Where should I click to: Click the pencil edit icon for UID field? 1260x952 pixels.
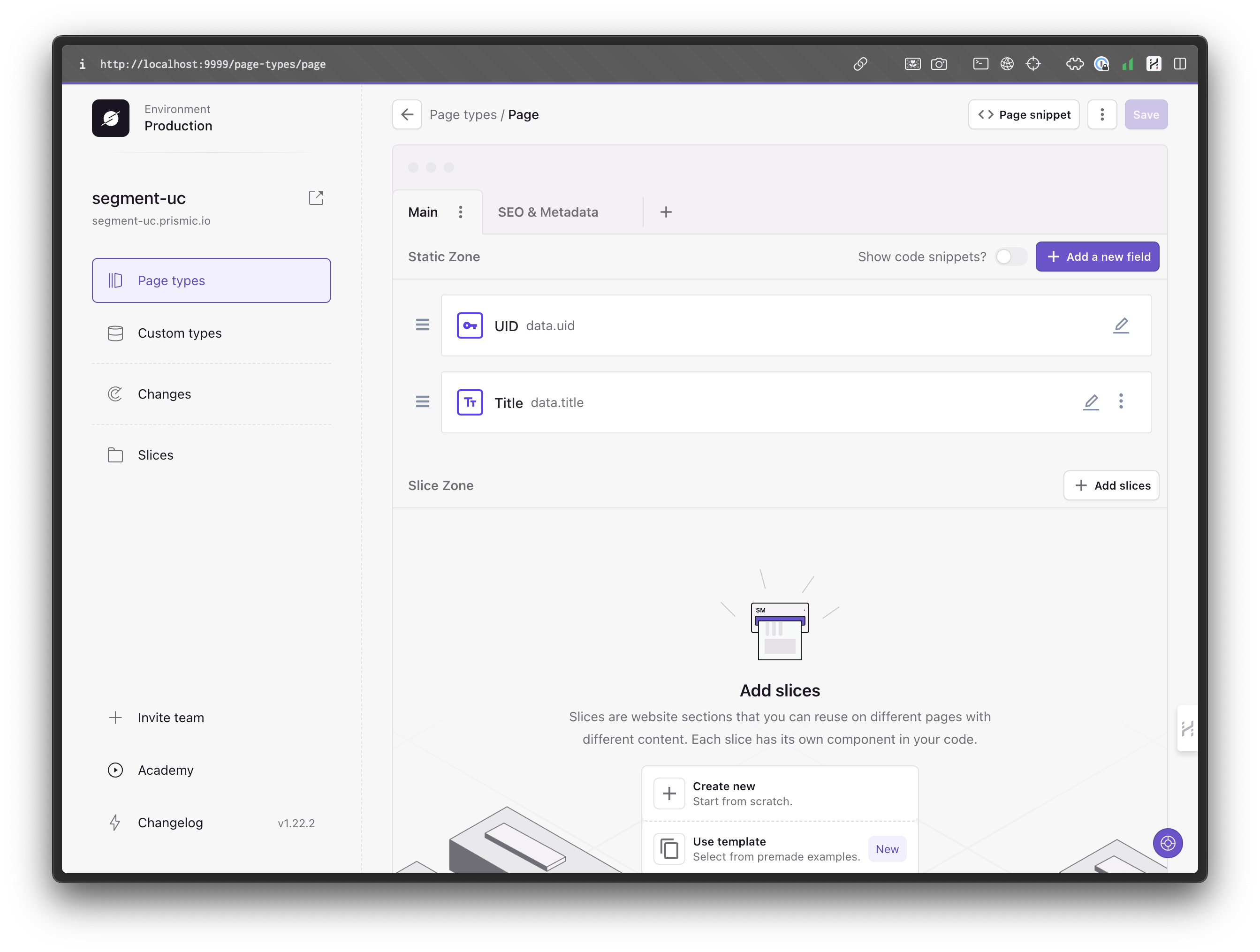[x=1120, y=325]
